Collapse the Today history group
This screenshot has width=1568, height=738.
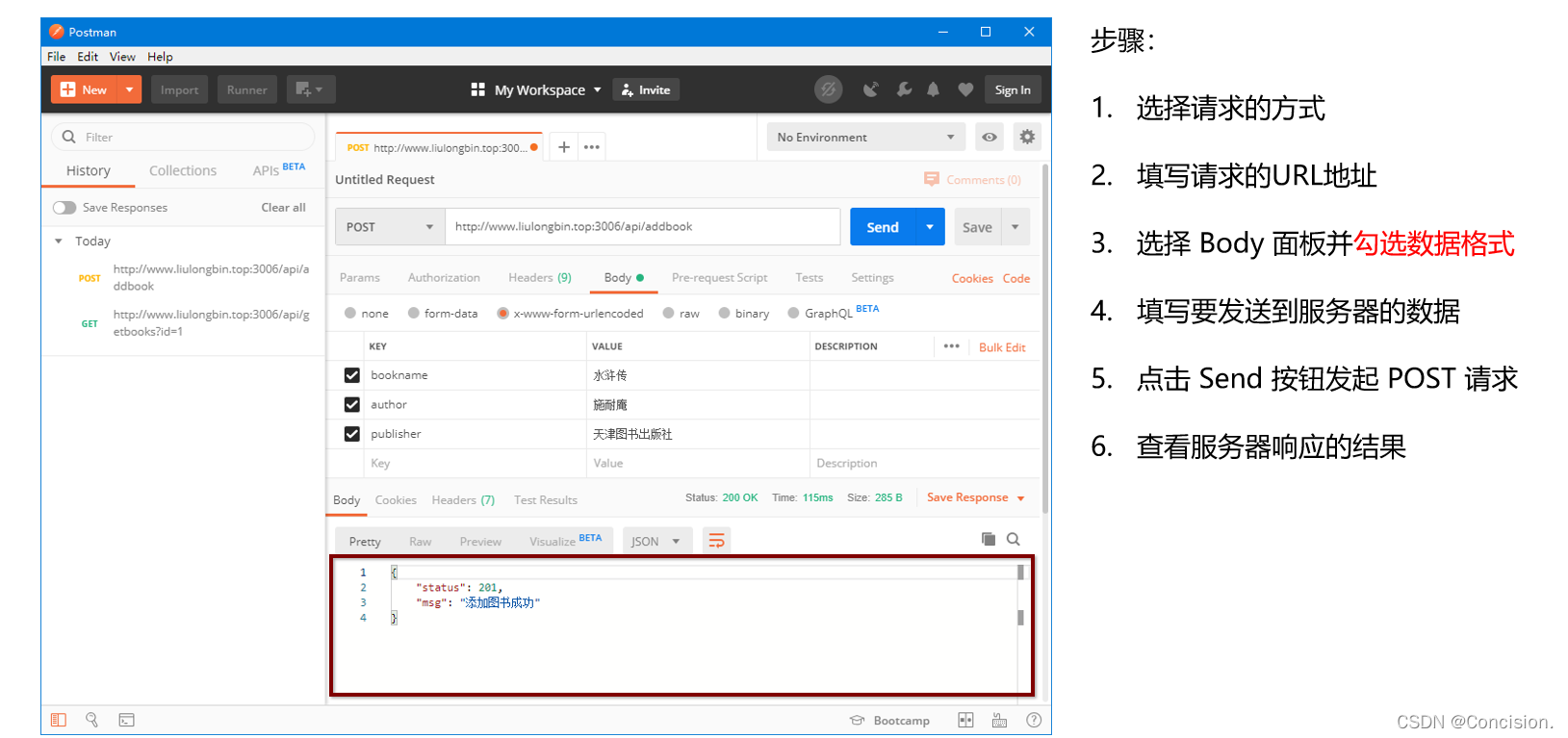coord(59,241)
